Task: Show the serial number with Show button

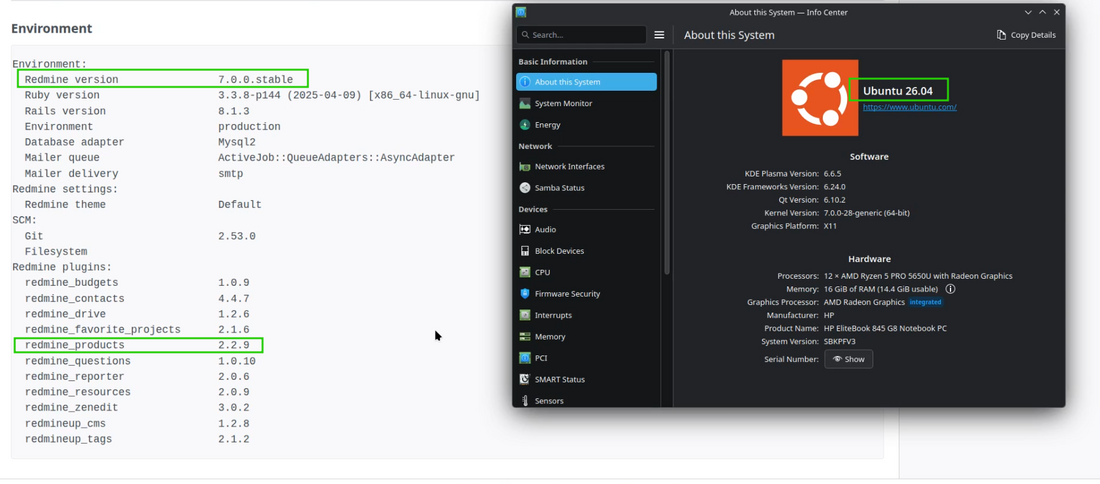Action: click(849, 359)
